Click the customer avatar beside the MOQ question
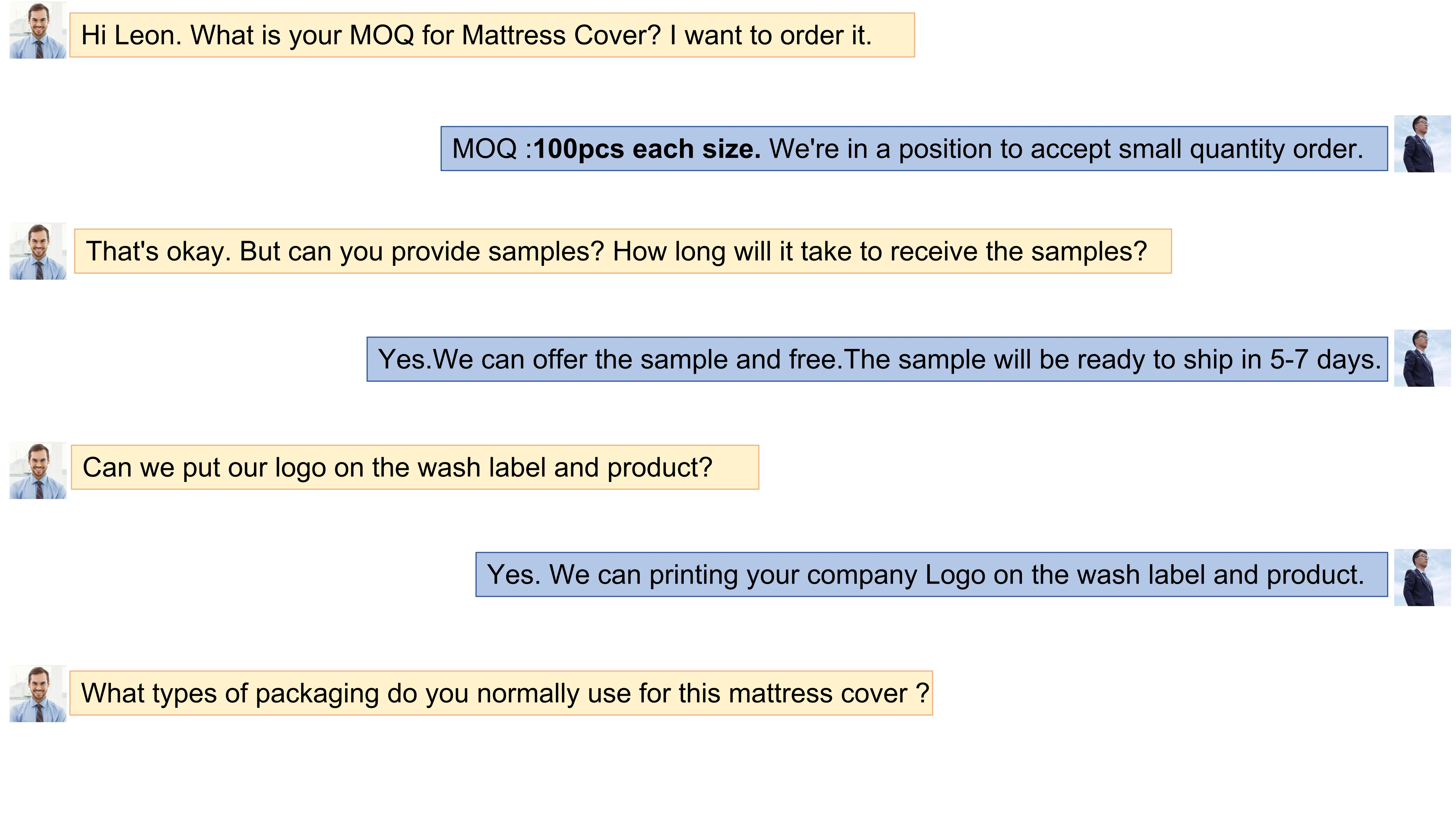 coord(38,31)
